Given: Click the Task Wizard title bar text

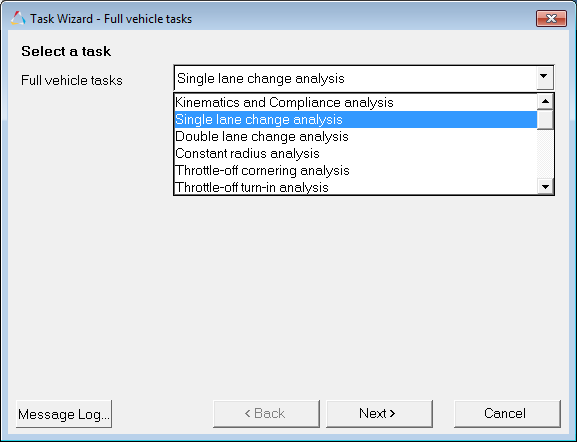Looking at the screenshot, I should click(x=111, y=19).
